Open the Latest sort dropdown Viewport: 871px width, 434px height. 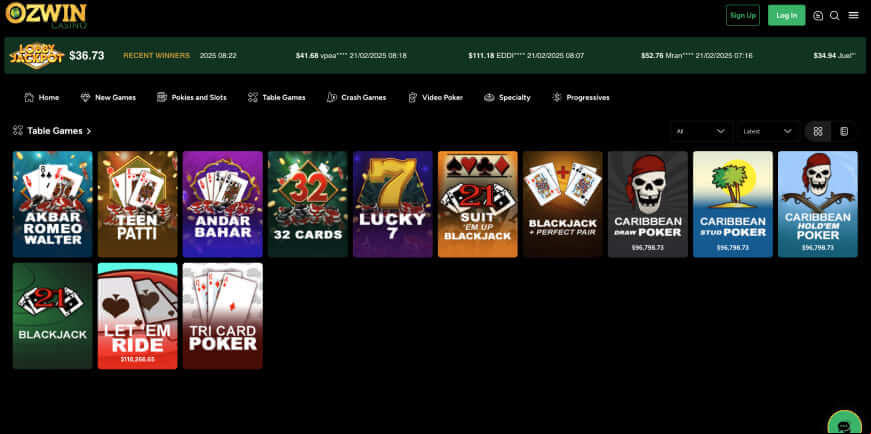click(x=768, y=132)
